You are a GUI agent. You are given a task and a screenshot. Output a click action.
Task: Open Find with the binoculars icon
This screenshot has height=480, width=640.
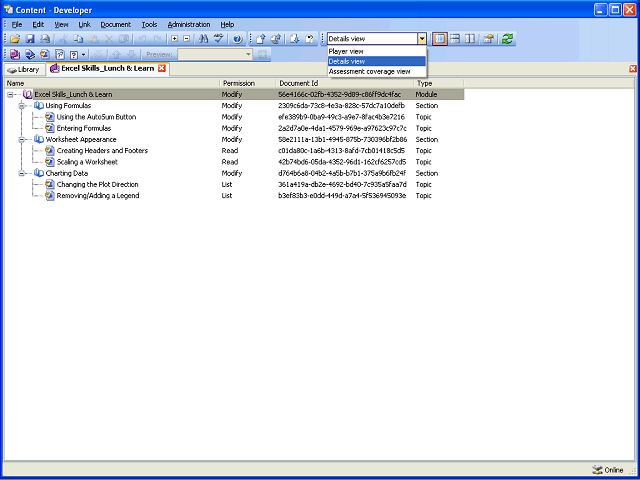point(203,39)
